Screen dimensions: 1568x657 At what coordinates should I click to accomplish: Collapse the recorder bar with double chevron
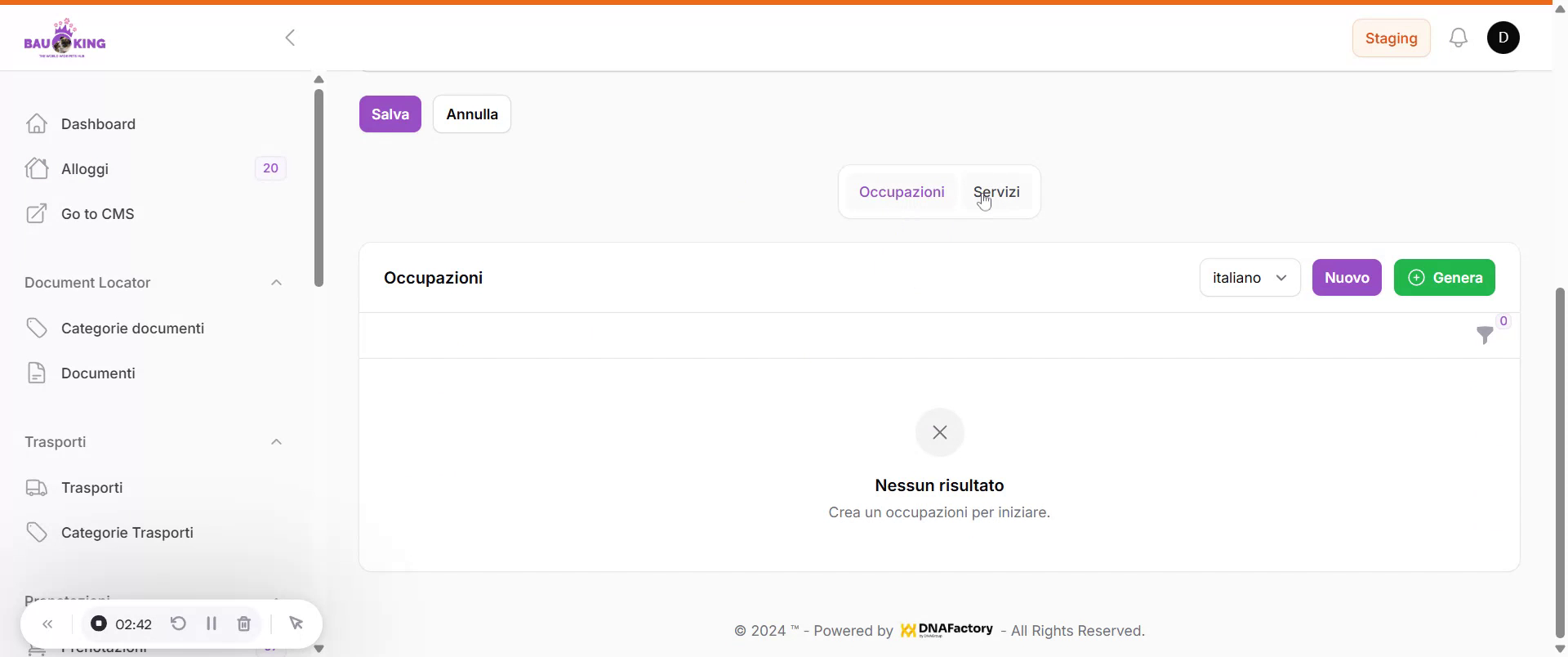coord(47,624)
